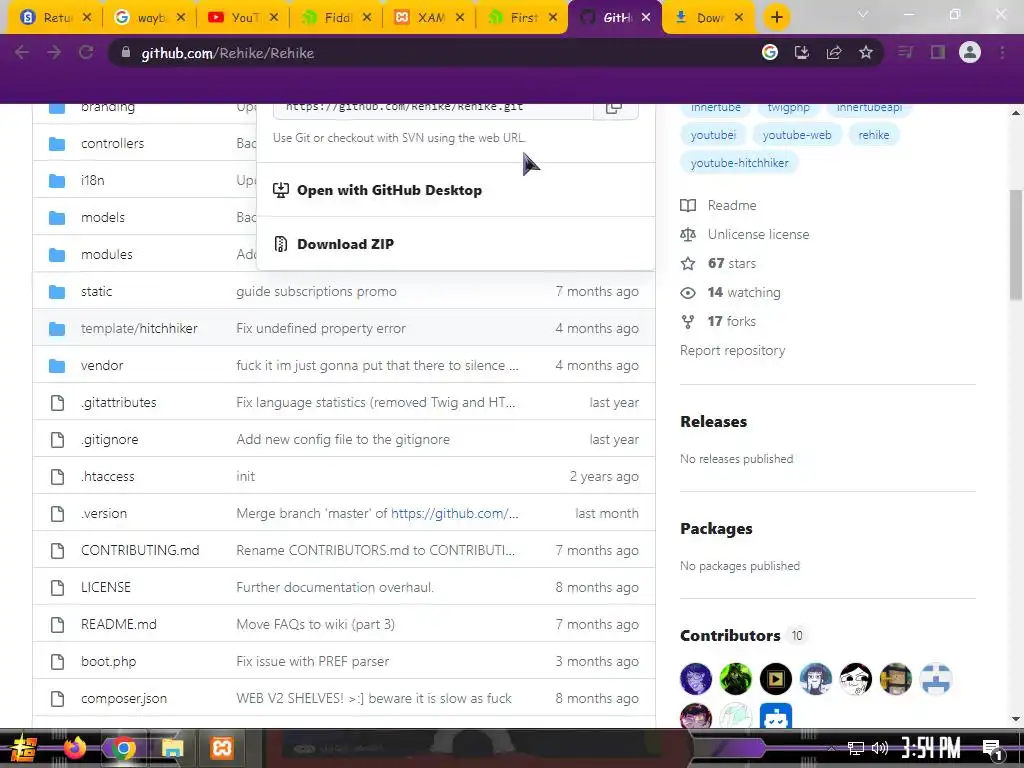
Task: Follow the https://github.com/ link in .version row
Action: pyautogui.click(x=455, y=513)
